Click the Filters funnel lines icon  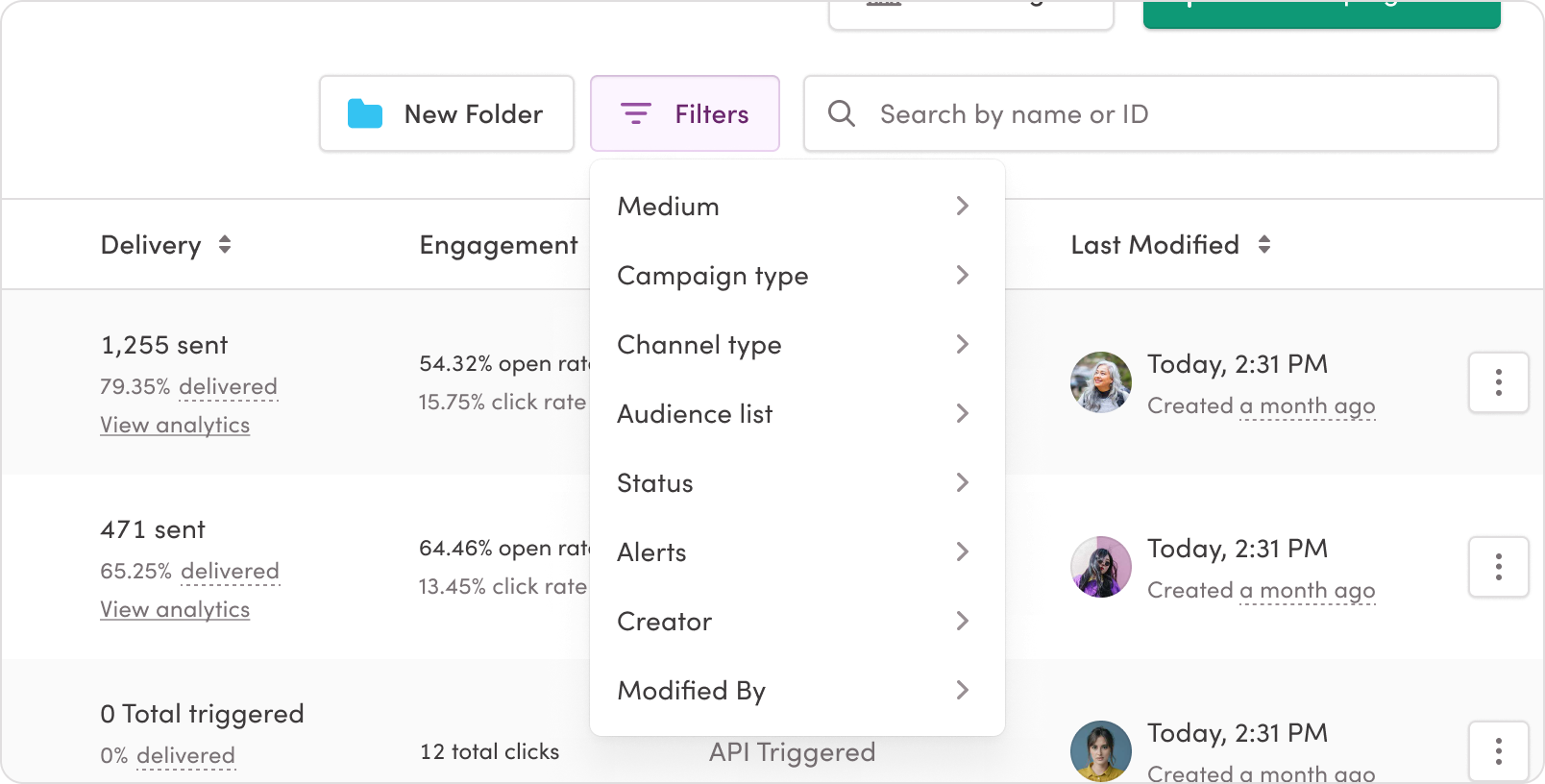636,114
